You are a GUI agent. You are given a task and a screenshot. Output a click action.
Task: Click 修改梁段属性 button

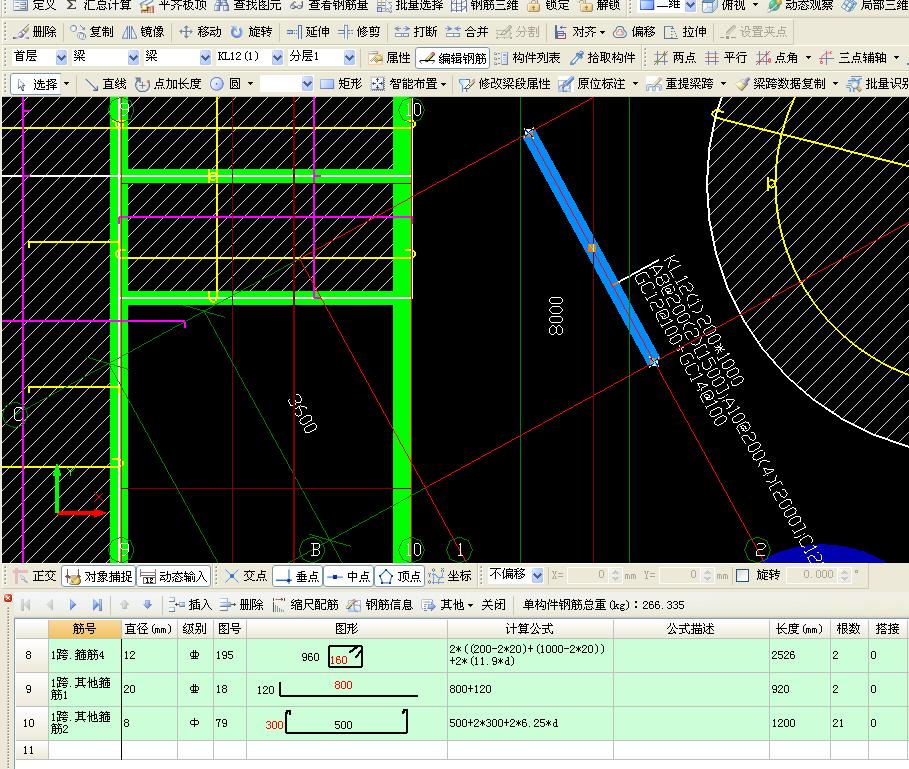tap(504, 84)
